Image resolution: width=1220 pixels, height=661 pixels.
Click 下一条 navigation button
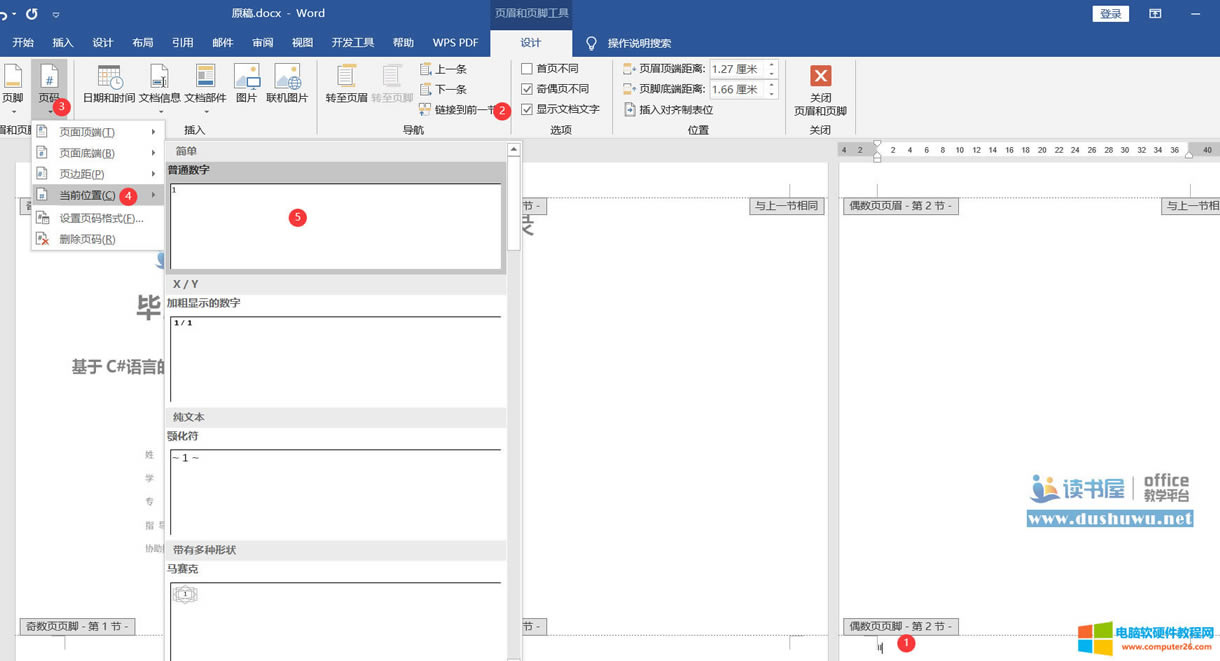(444, 89)
